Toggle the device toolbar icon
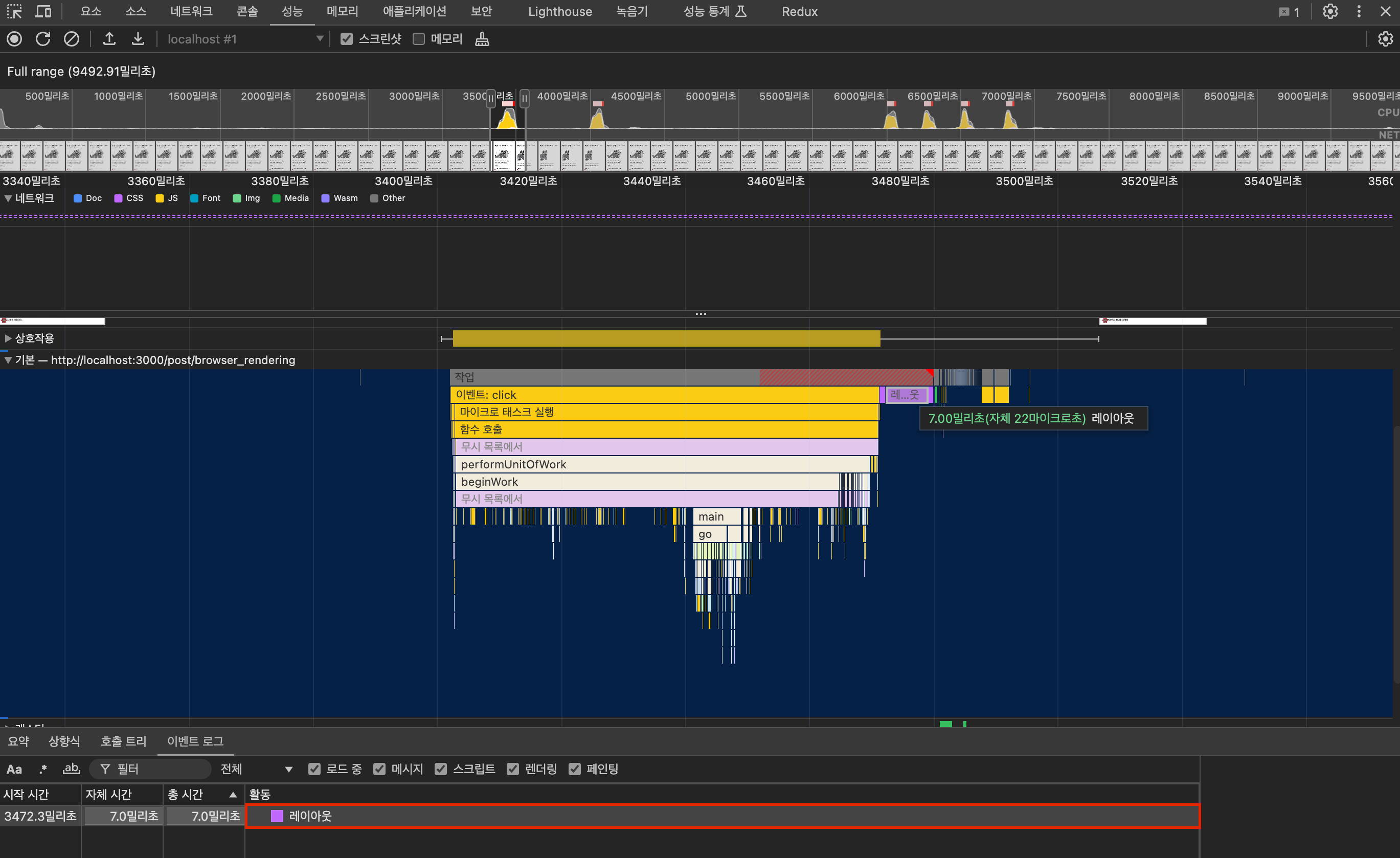 pos(43,11)
